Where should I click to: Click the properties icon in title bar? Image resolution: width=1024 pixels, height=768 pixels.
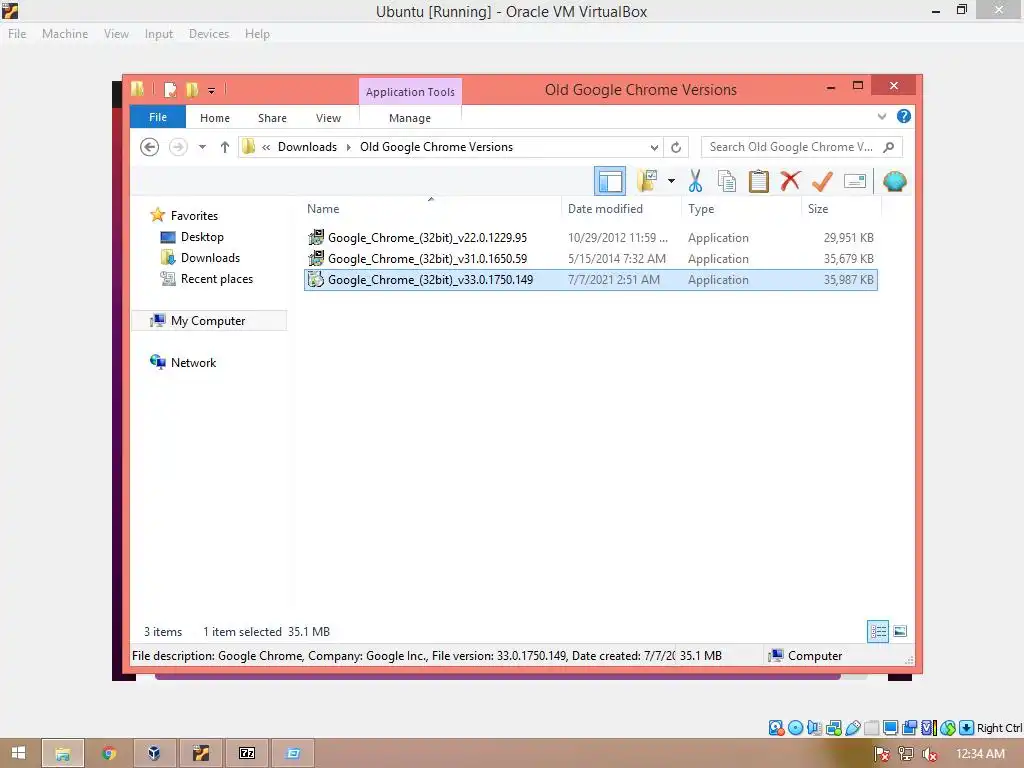coord(170,89)
